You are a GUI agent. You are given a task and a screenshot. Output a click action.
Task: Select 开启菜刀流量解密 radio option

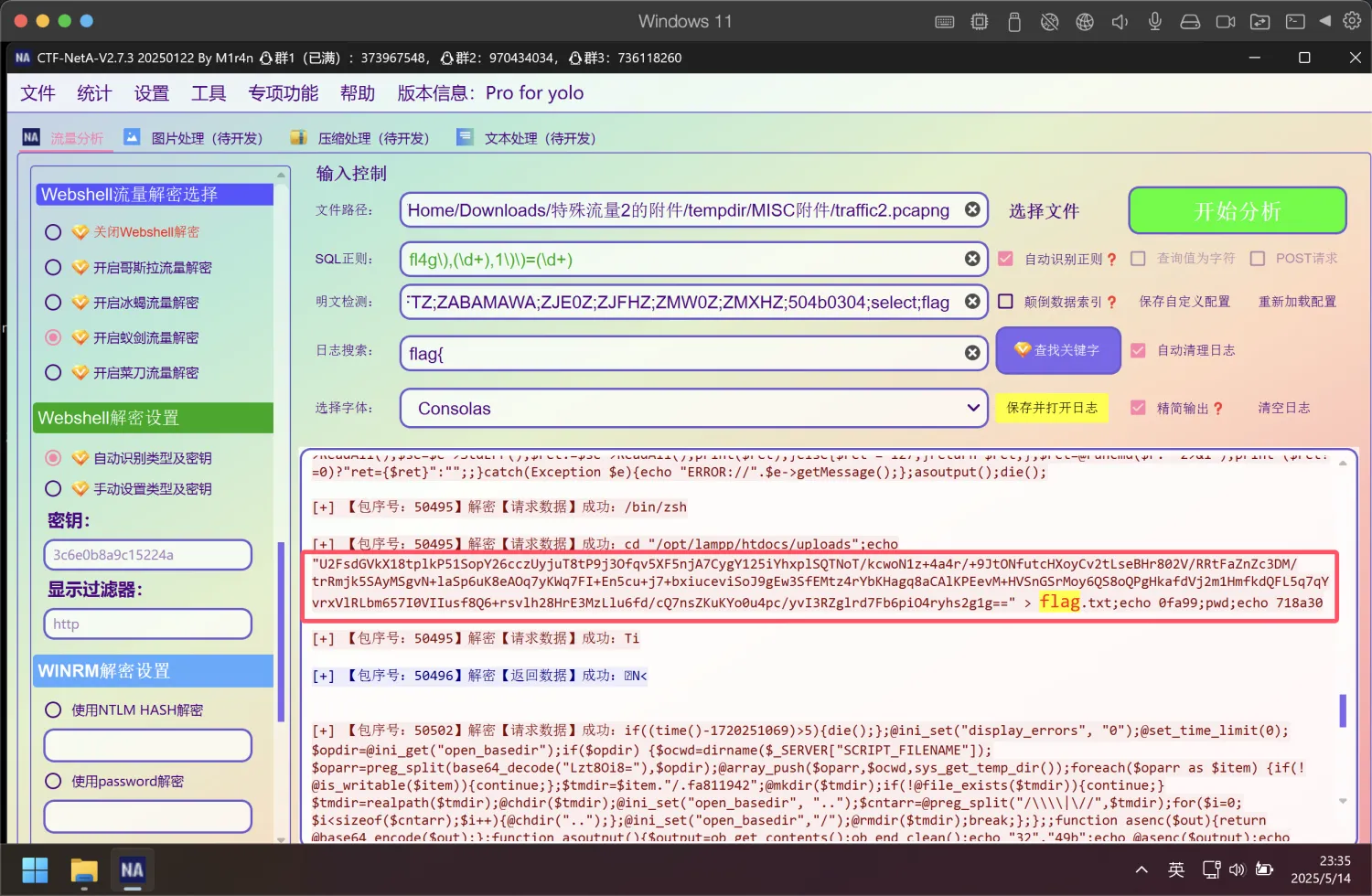[53, 373]
